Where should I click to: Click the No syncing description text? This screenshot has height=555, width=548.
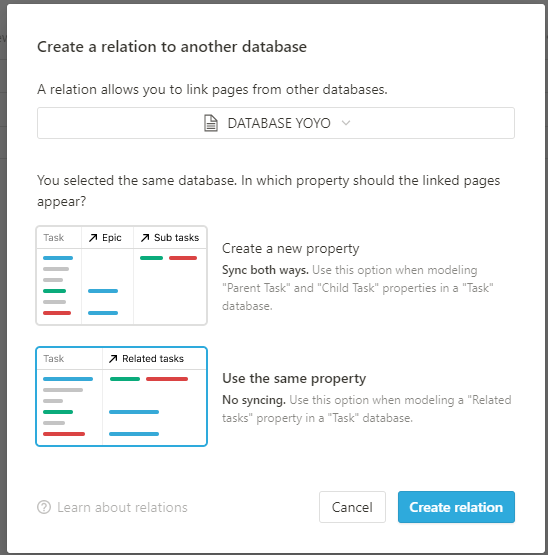[367, 409]
